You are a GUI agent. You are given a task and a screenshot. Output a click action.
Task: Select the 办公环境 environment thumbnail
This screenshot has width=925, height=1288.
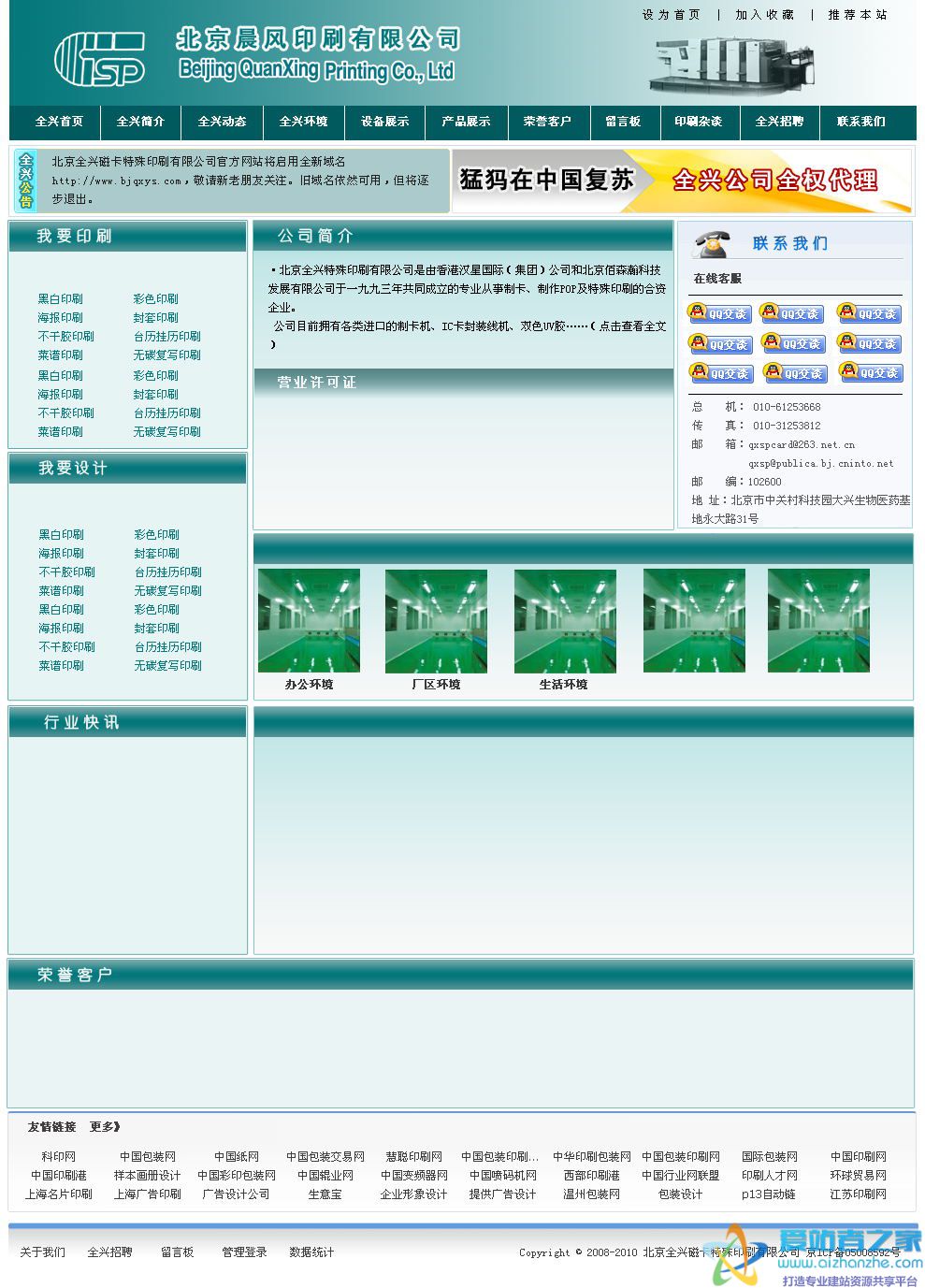pos(309,621)
